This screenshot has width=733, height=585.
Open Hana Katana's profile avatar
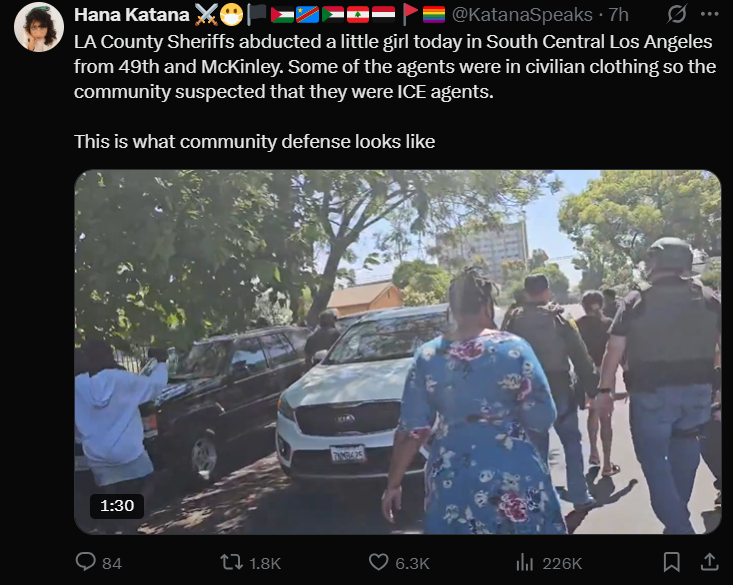(x=39, y=27)
